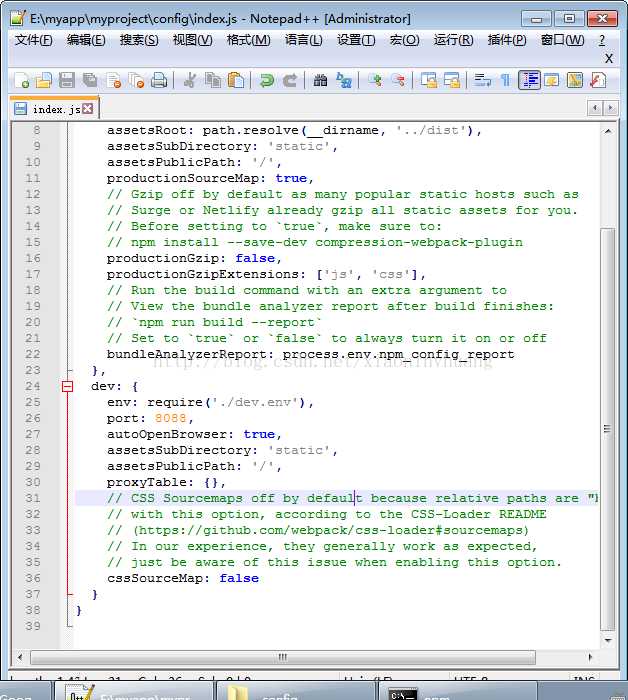Screen dimensions: 628x700
Task: Click the Open file folder icon
Action: (x=44, y=80)
